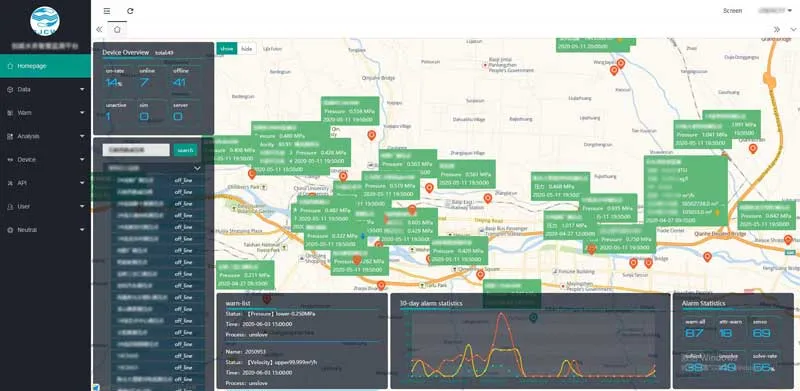
Task: Click the 1.041 MPa pressure label
Action: 703,134
